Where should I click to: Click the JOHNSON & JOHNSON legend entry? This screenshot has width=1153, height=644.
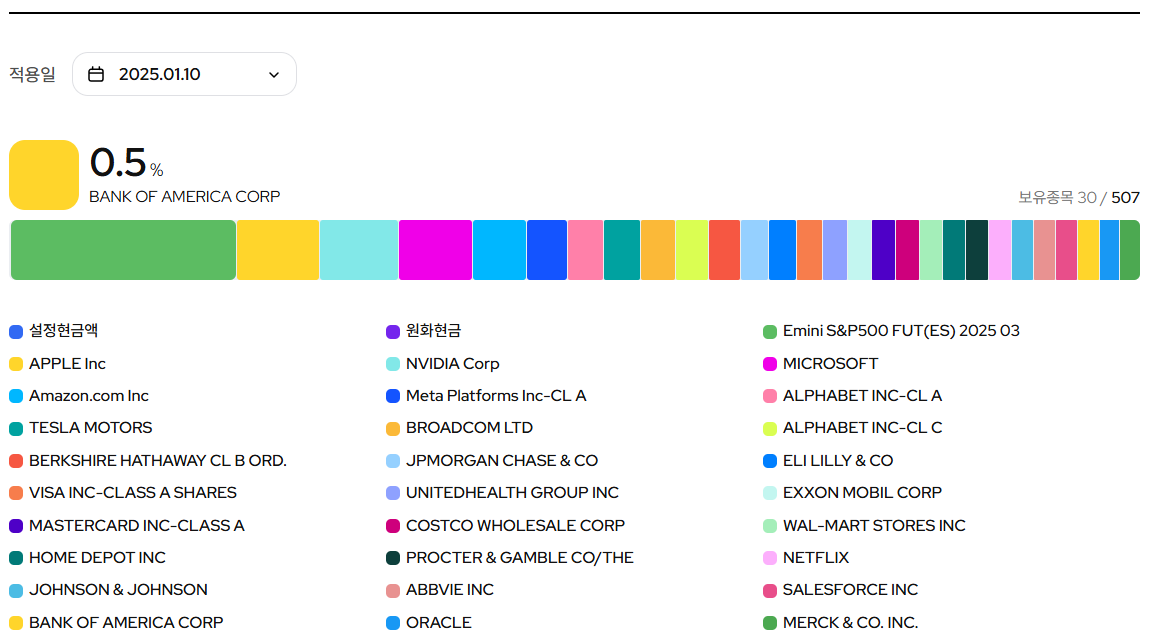pos(108,590)
